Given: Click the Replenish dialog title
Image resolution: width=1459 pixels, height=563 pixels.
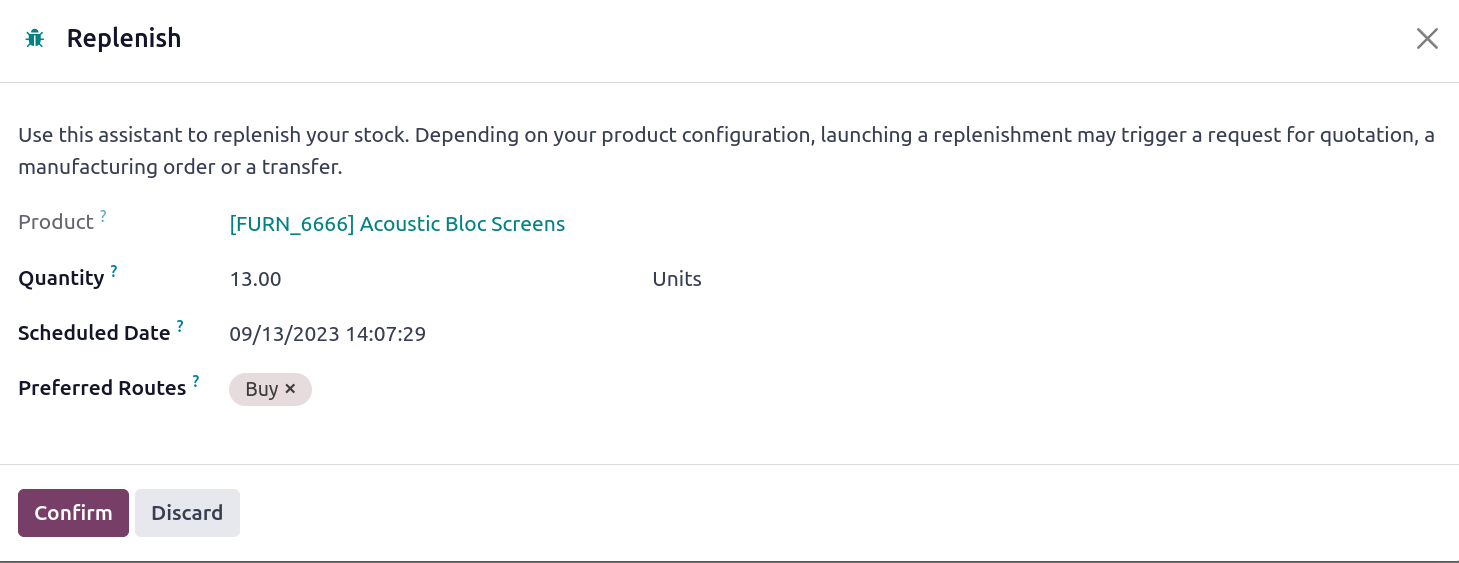Looking at the screenshot, I should tap(124, 39).
